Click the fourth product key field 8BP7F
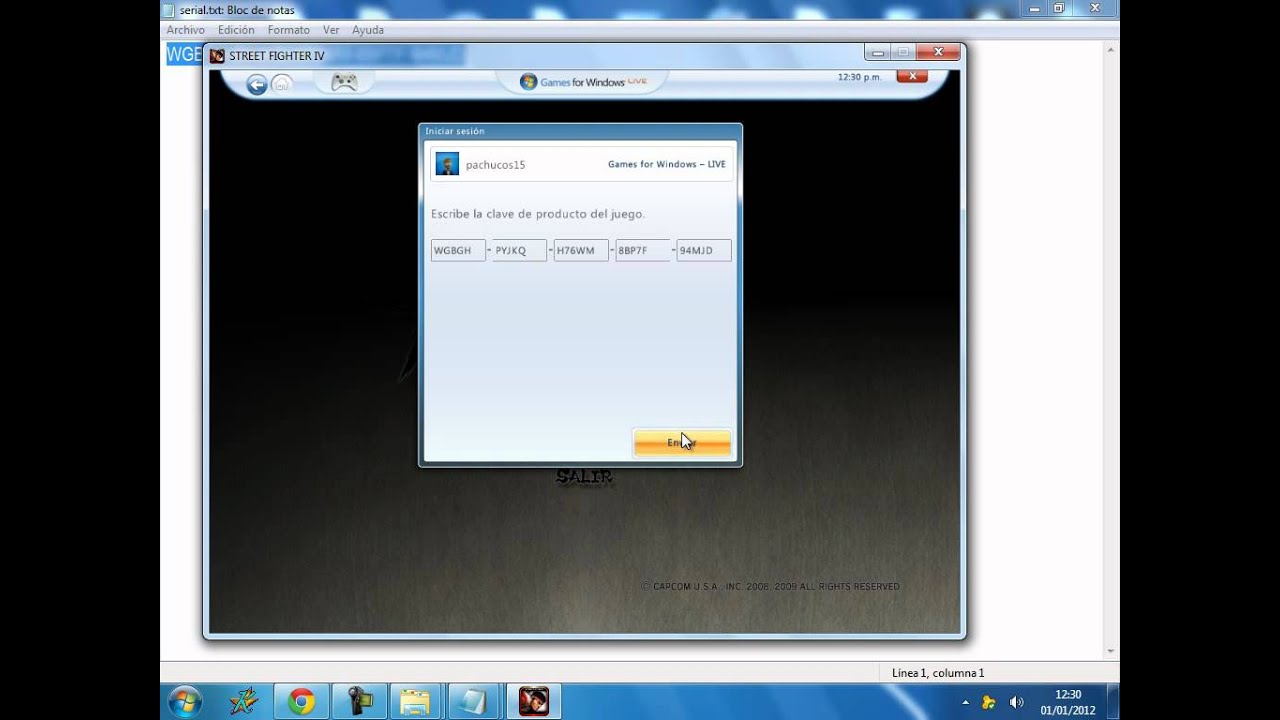The height and width of the screenshot is (720, 1280). pyautogui.click(x=642, y=250)
